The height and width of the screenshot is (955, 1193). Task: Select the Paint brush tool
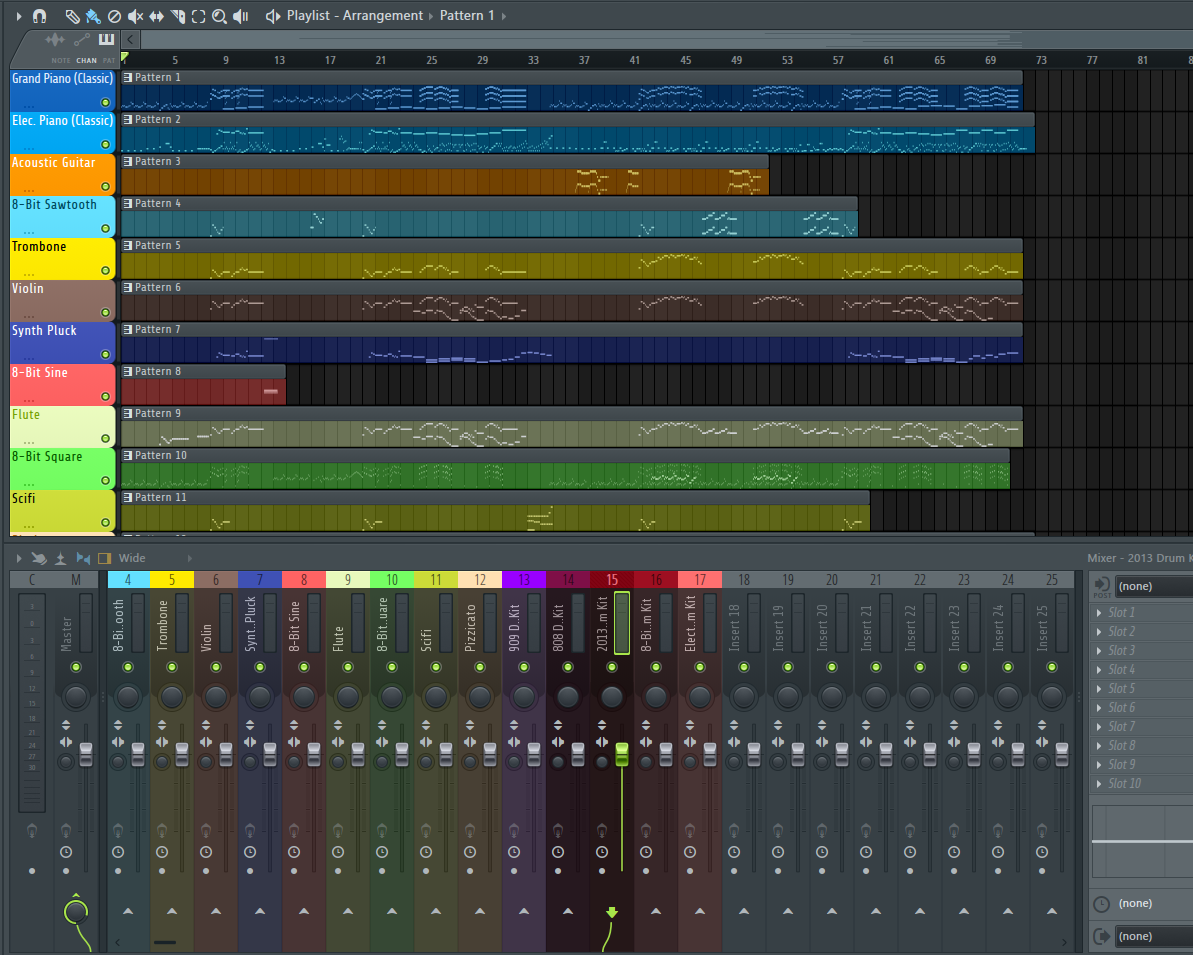93,16
